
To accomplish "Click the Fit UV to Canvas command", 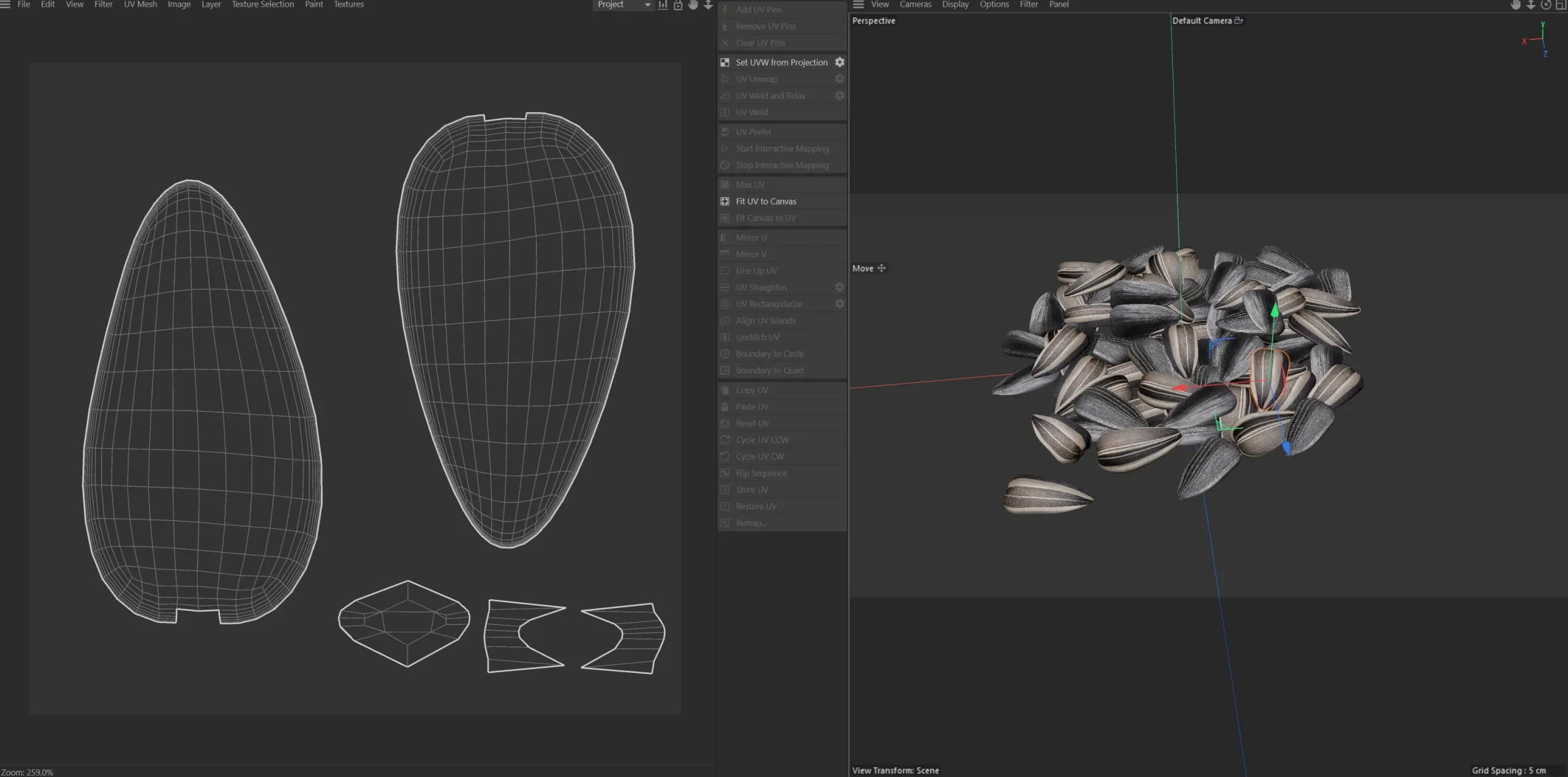I will (x=766, y=201).
